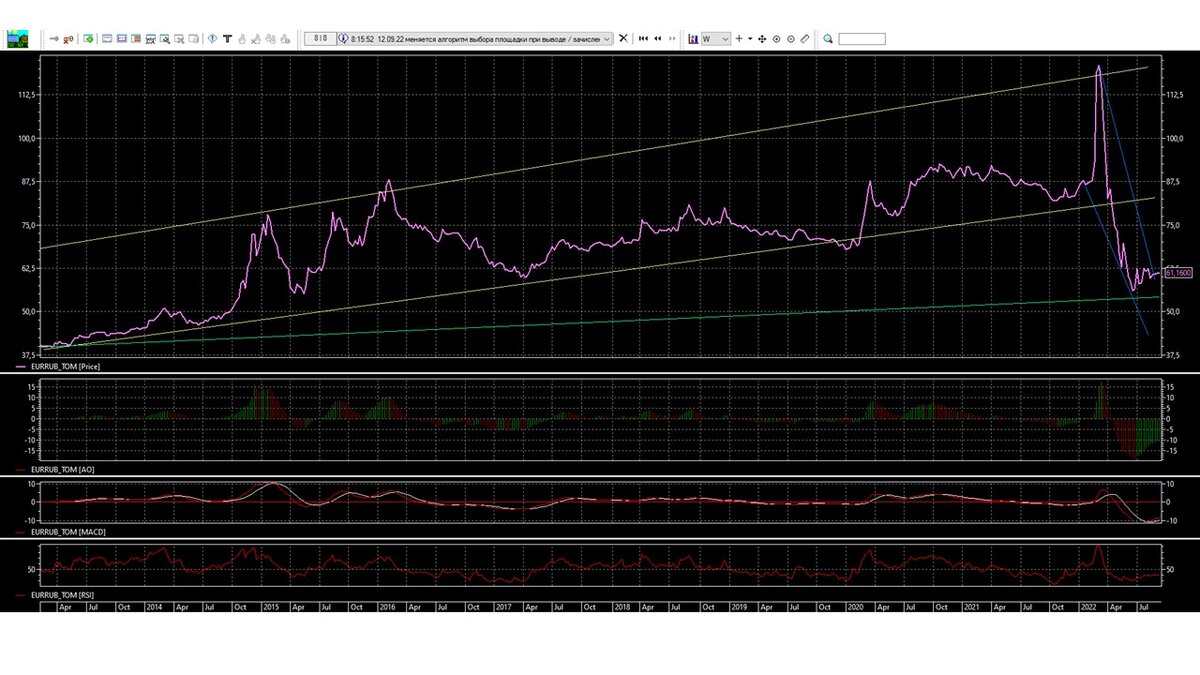Click the second circle zoom icon
This screenshot has width=1200, height=675.
pos(791,39)
